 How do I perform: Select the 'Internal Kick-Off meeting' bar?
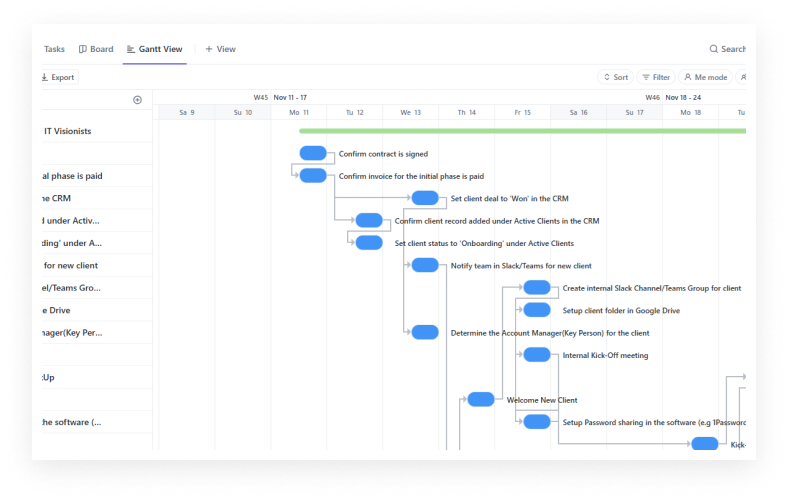click(537, 355)
